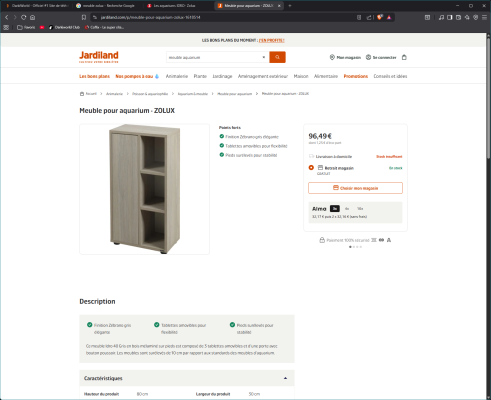Viewport: 491px width, 400px height.
Task: Go to Animalerie breadcrumb link
Action: coord(114,94)
